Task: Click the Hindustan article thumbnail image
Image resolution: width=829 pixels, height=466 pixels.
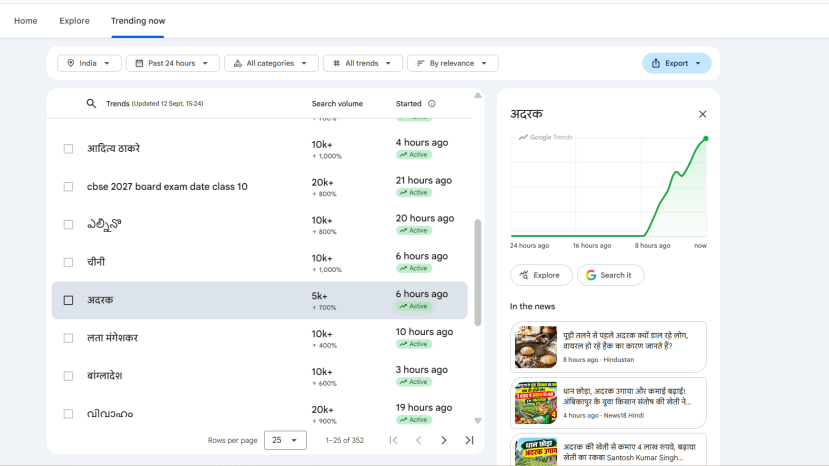Action: pyautogui.click(x=536, y=347)
